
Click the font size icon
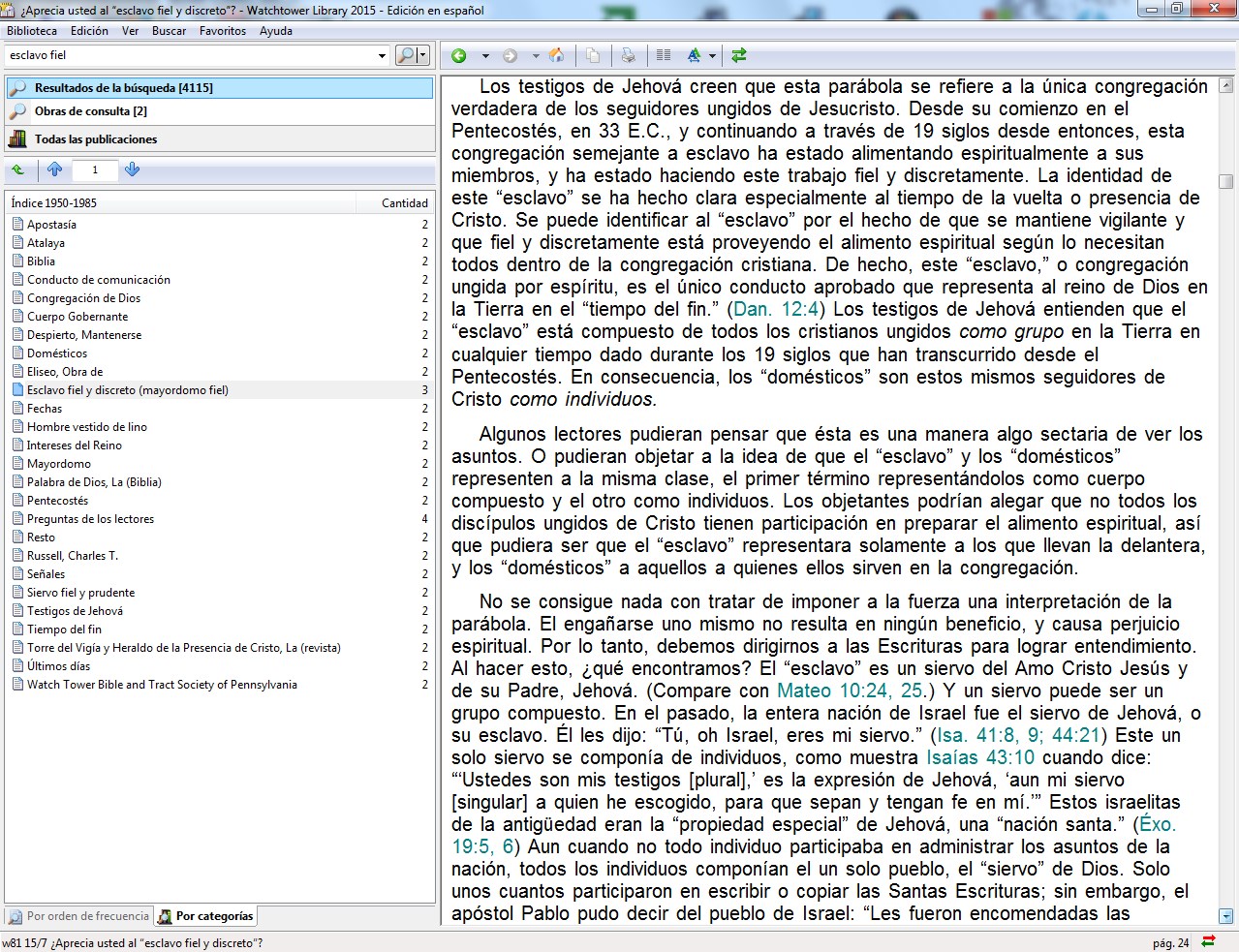[x=694, y=56]
